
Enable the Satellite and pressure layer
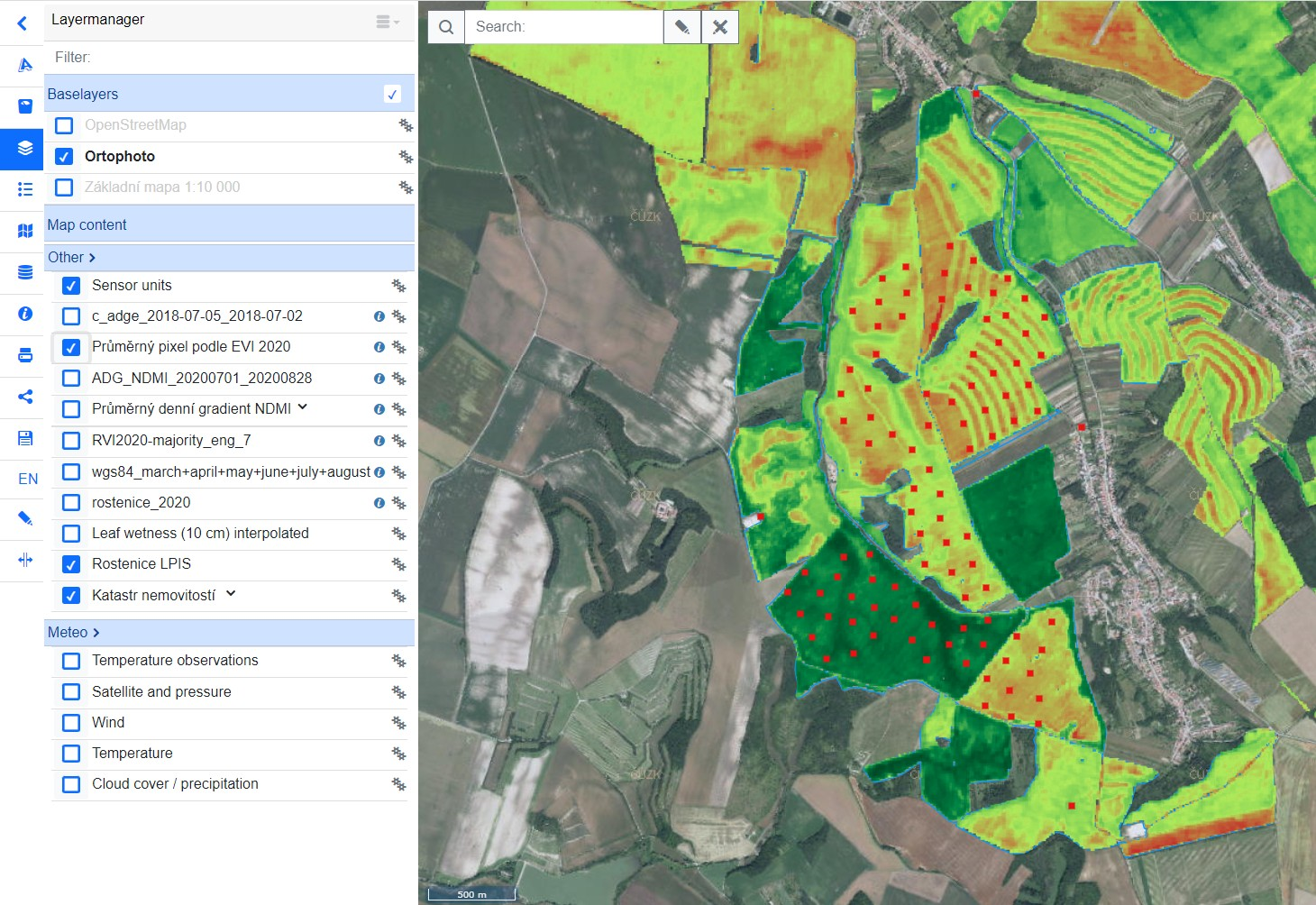pos(71,692)
